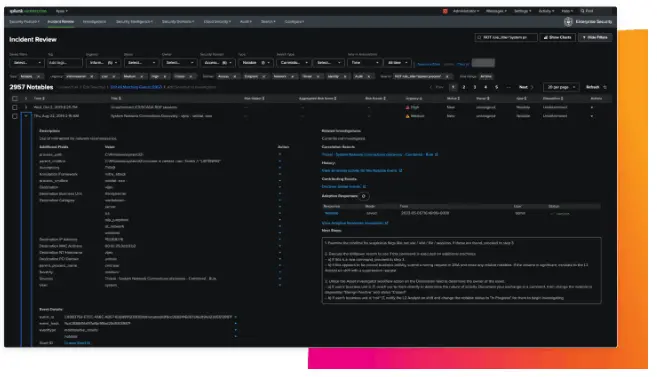The image size is (657, 377).
Task: Remove the Network domain filter chip
Action: 292,77
